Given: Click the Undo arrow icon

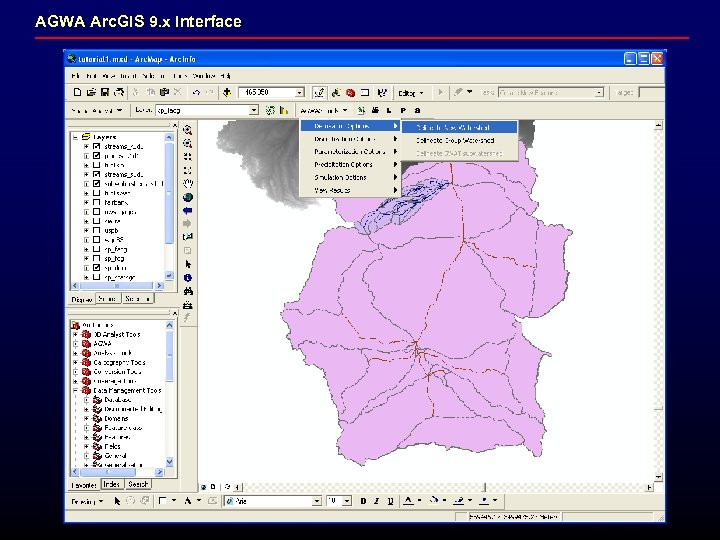Looking at the screenshot, I should click(196, 92).
